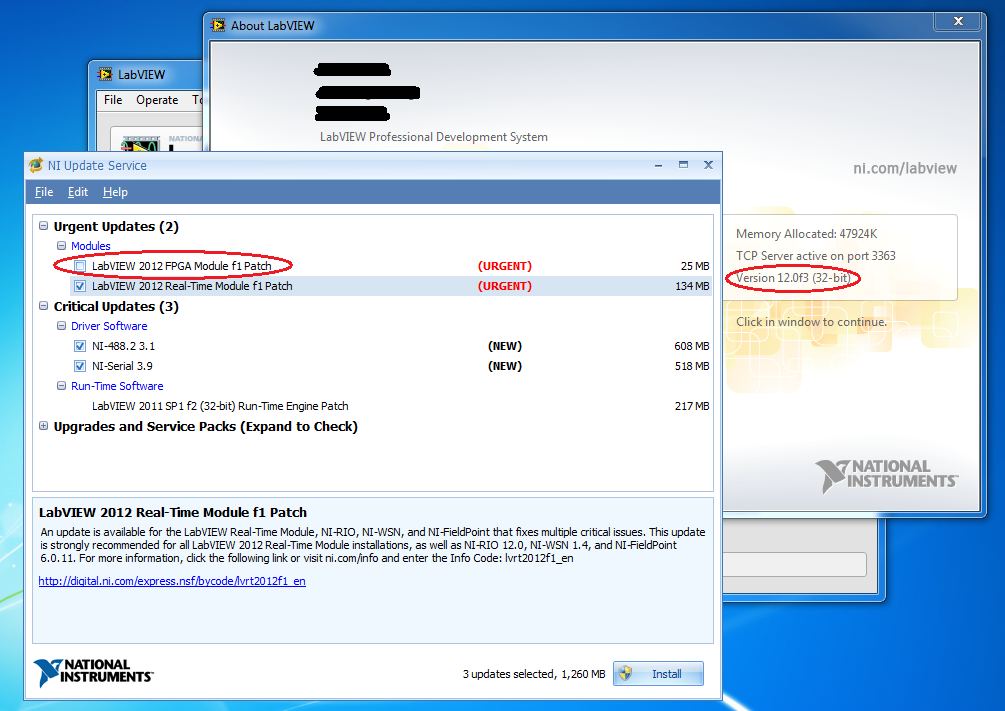Viewport: 1005px width, 711px height.
Task: Open Operate menu in the LabVIEW window
Action: click(x=157, y=100)
